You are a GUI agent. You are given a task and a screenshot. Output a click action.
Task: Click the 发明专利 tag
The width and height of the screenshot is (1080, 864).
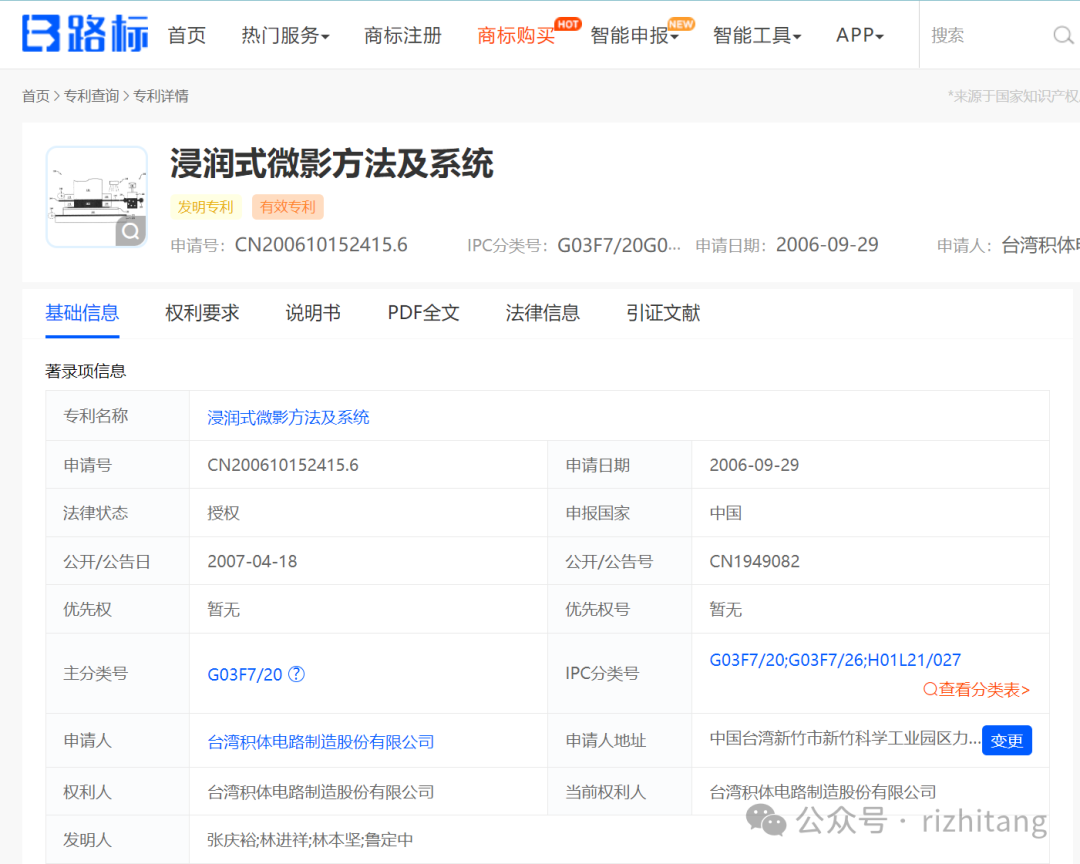(x=206, y=207)
